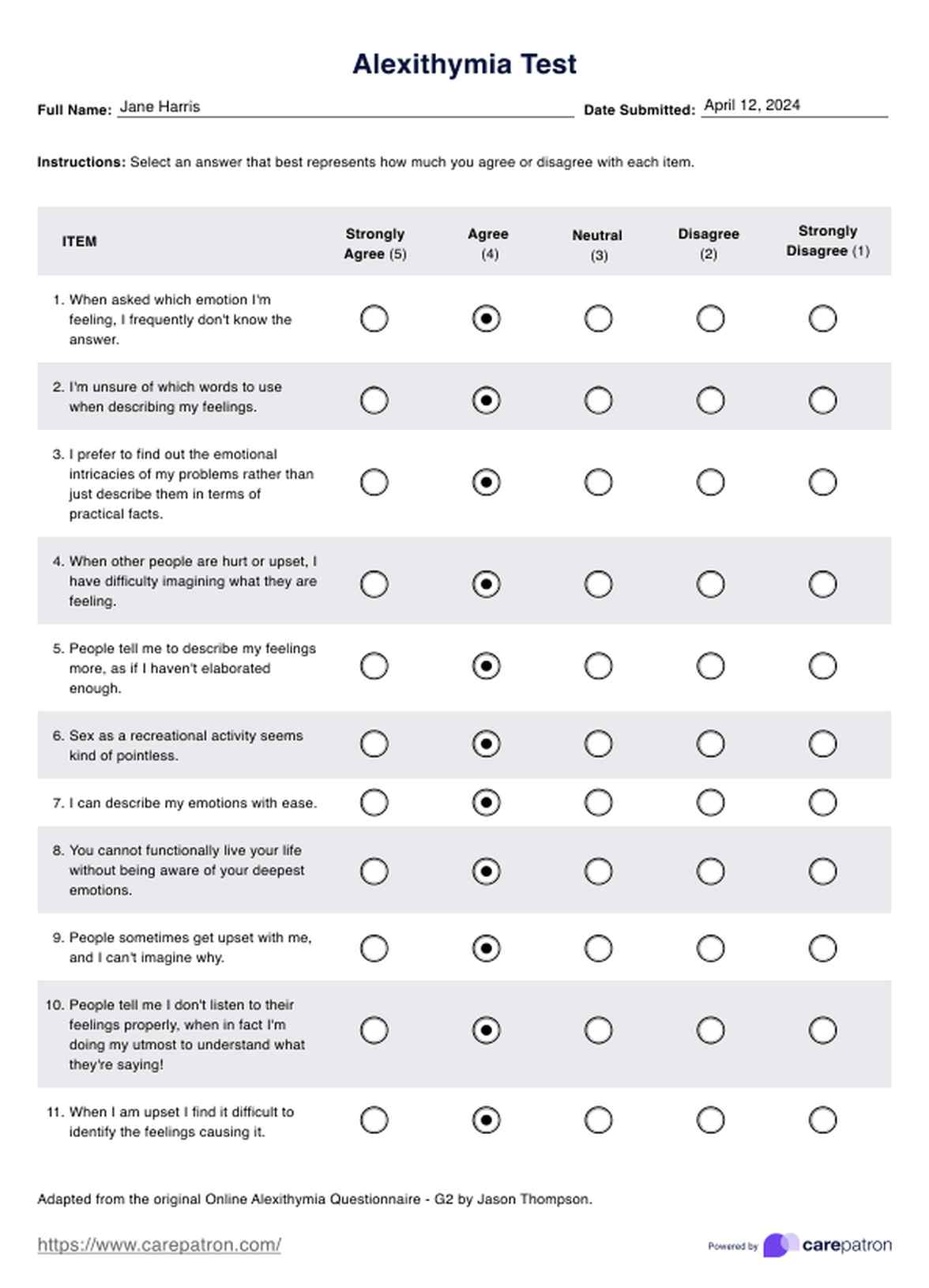Select Strongly Disagree for item 4
Viewport: 929px width, 1288px height.
click(x=822, y=584)
